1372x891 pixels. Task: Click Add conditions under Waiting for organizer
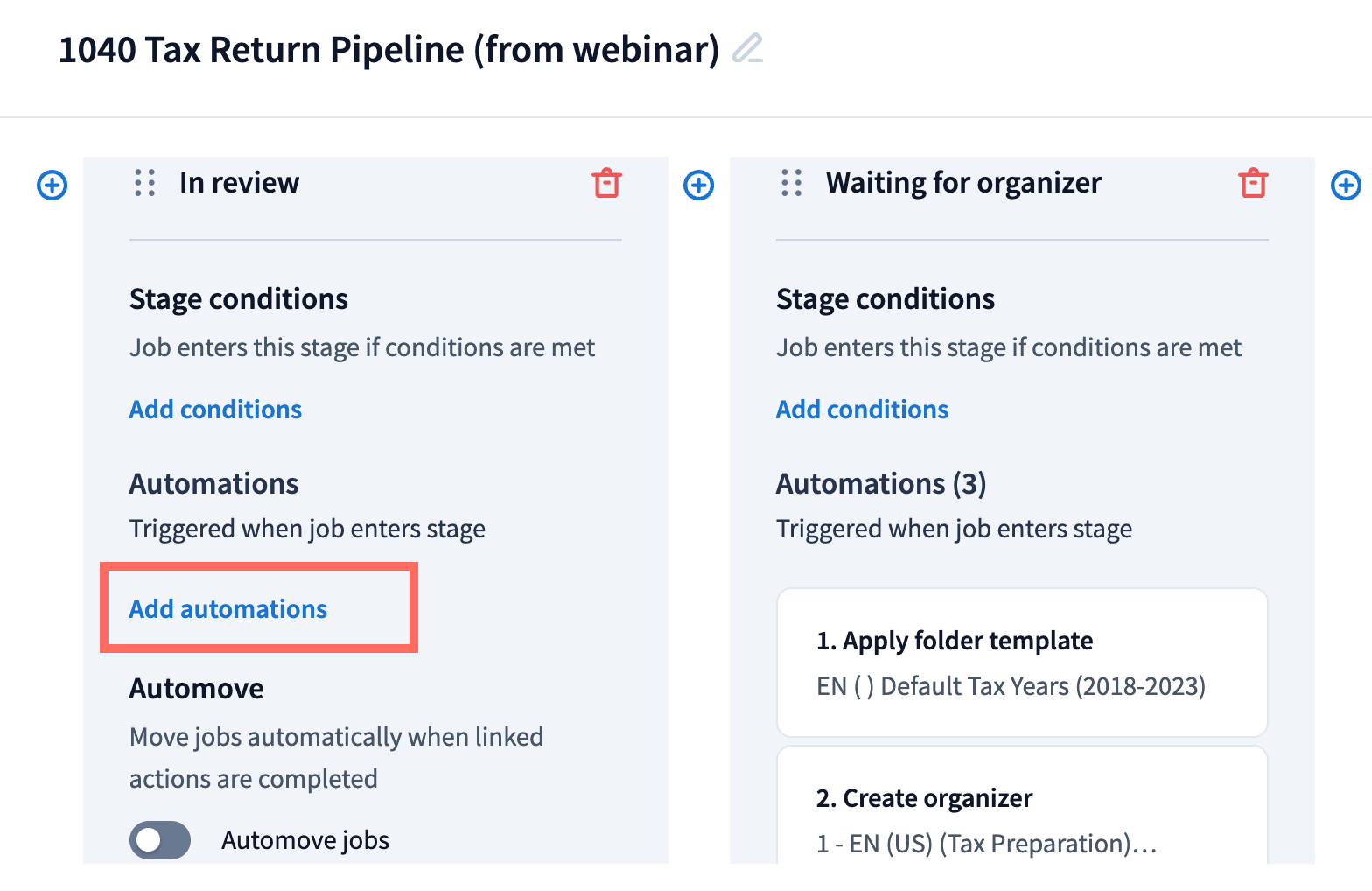[x=862, y=410]
